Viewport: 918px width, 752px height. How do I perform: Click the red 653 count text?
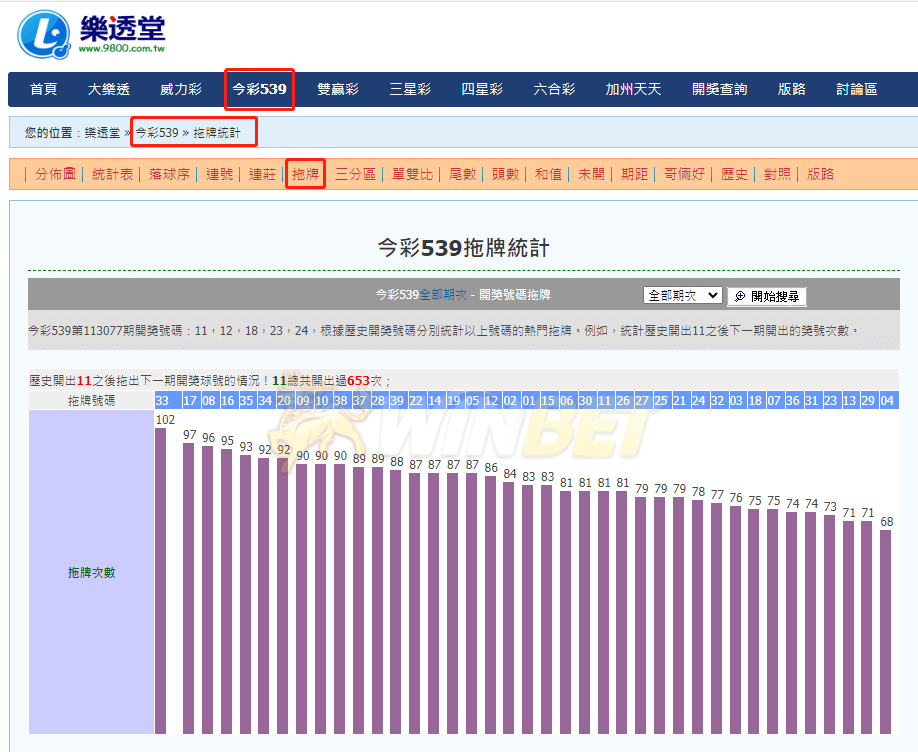[358, 381]
